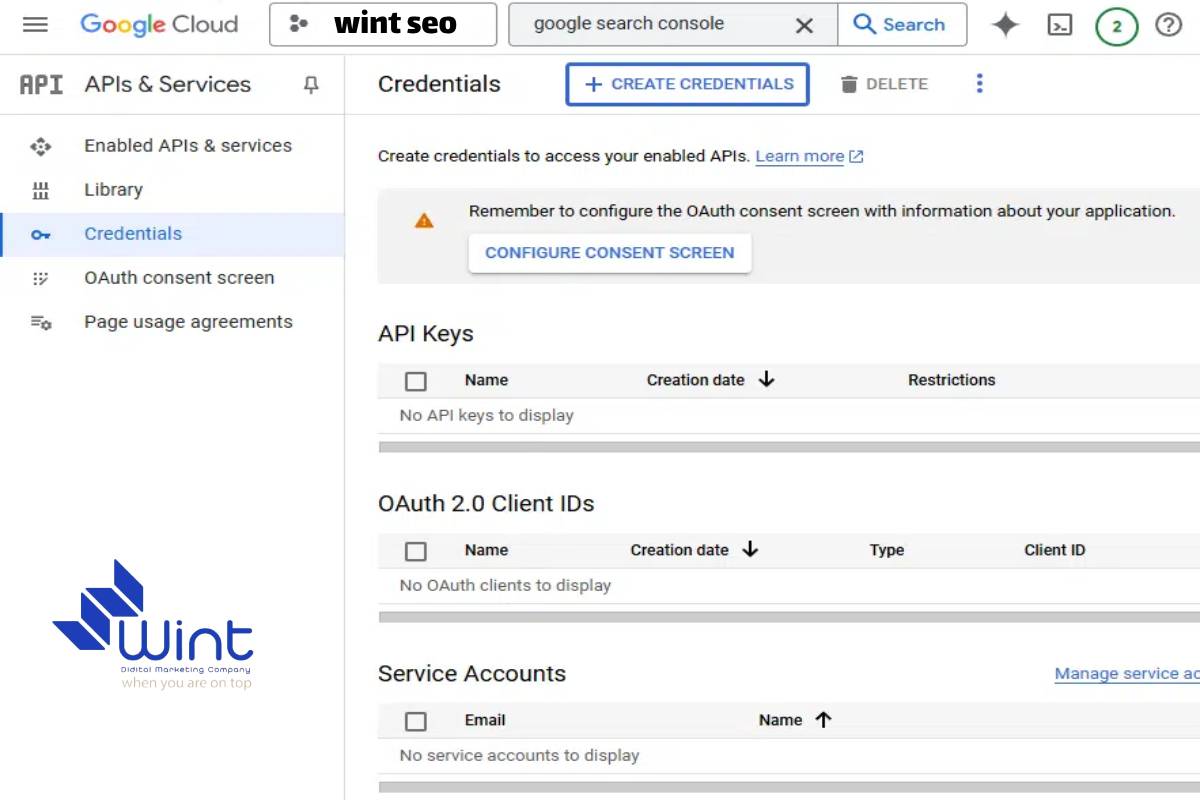1200x800 pixels.
Task: Click the Library grid icon
Action: [40, 190]
